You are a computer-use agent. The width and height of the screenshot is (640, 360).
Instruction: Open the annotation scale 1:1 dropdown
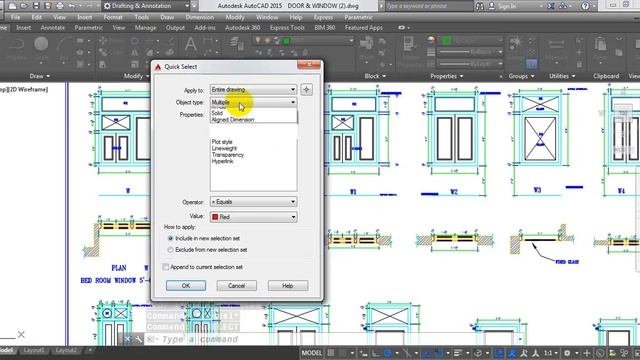tap(551, 353)
